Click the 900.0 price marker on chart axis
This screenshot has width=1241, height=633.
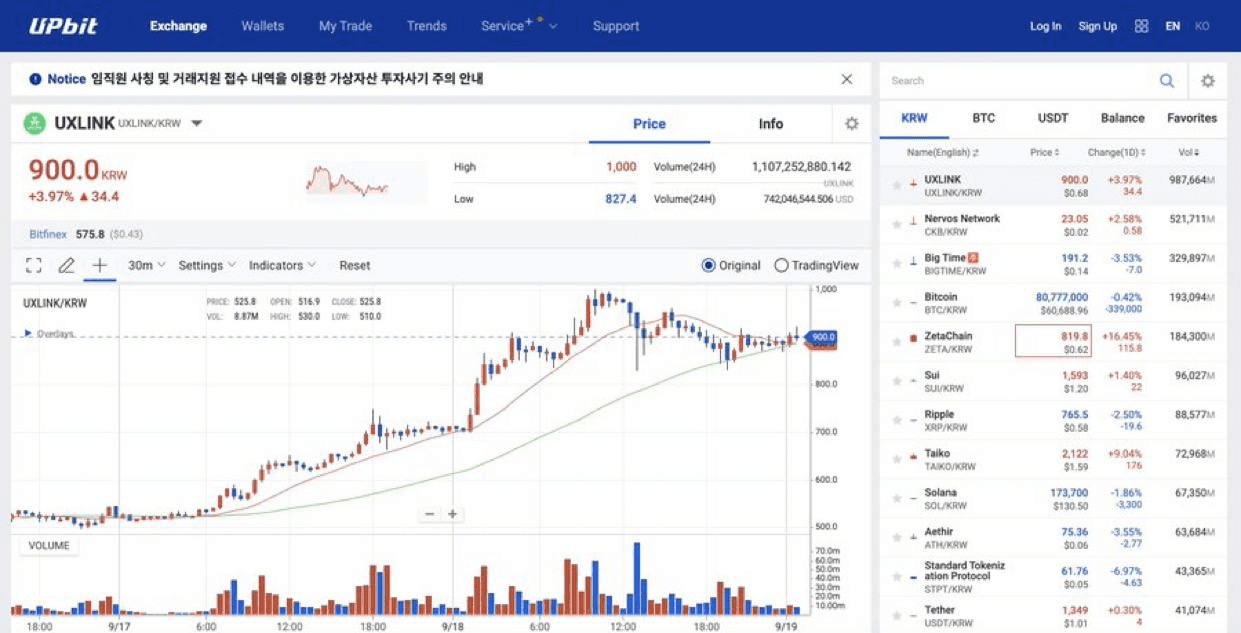click(822, 338)
